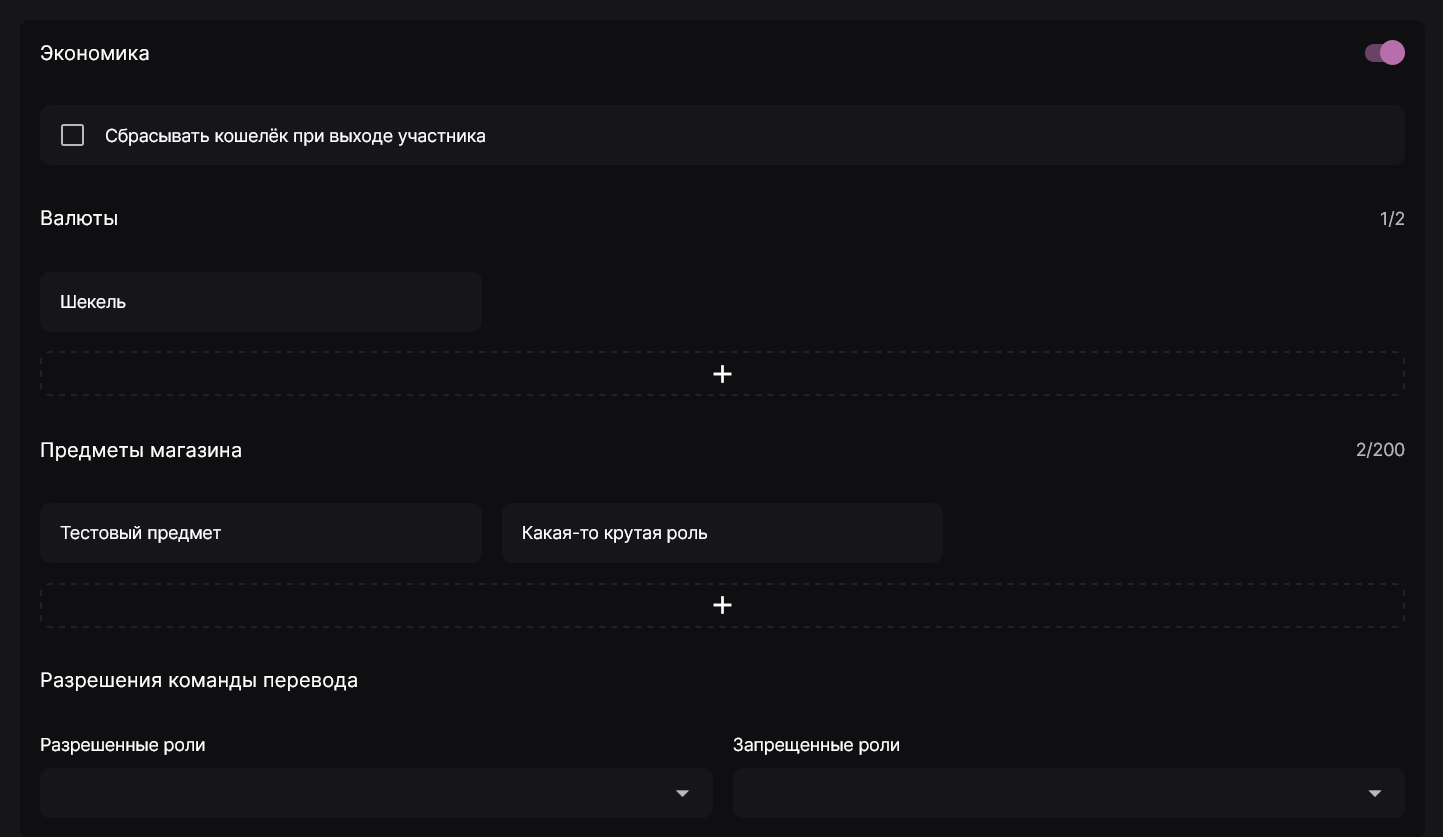Click the shop items counter showing 2/200
This screenshot has width=1443, height=837.
pyautogui.click(x=1381, y=449)
